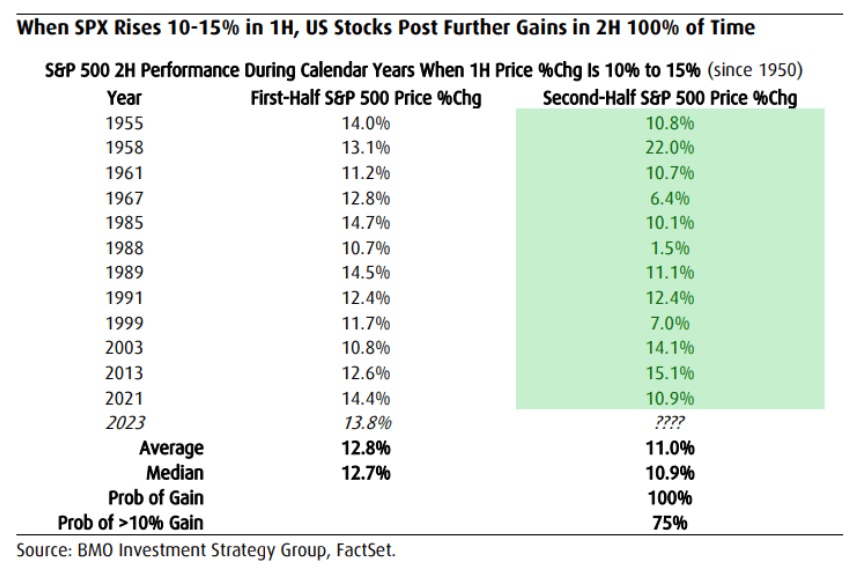Click the "Median" row label
The image size is (857, 570).
pyautogui.click(x=175, y=473)
